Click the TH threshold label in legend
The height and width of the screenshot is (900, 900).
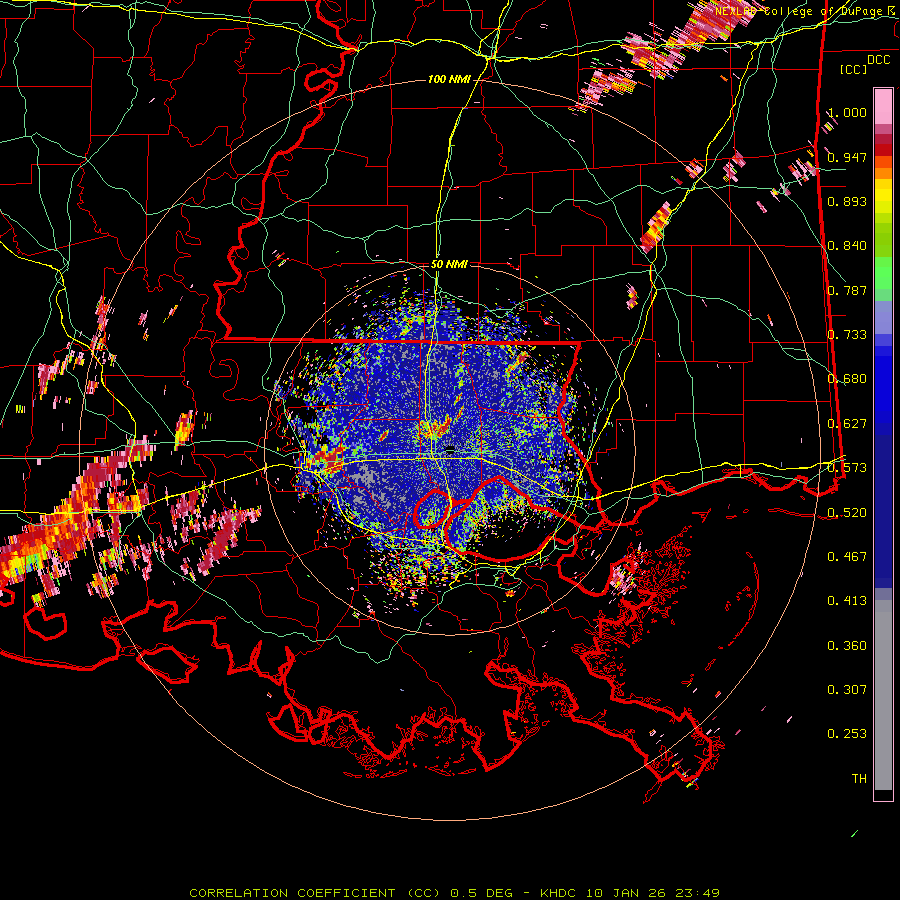(859, 779)
